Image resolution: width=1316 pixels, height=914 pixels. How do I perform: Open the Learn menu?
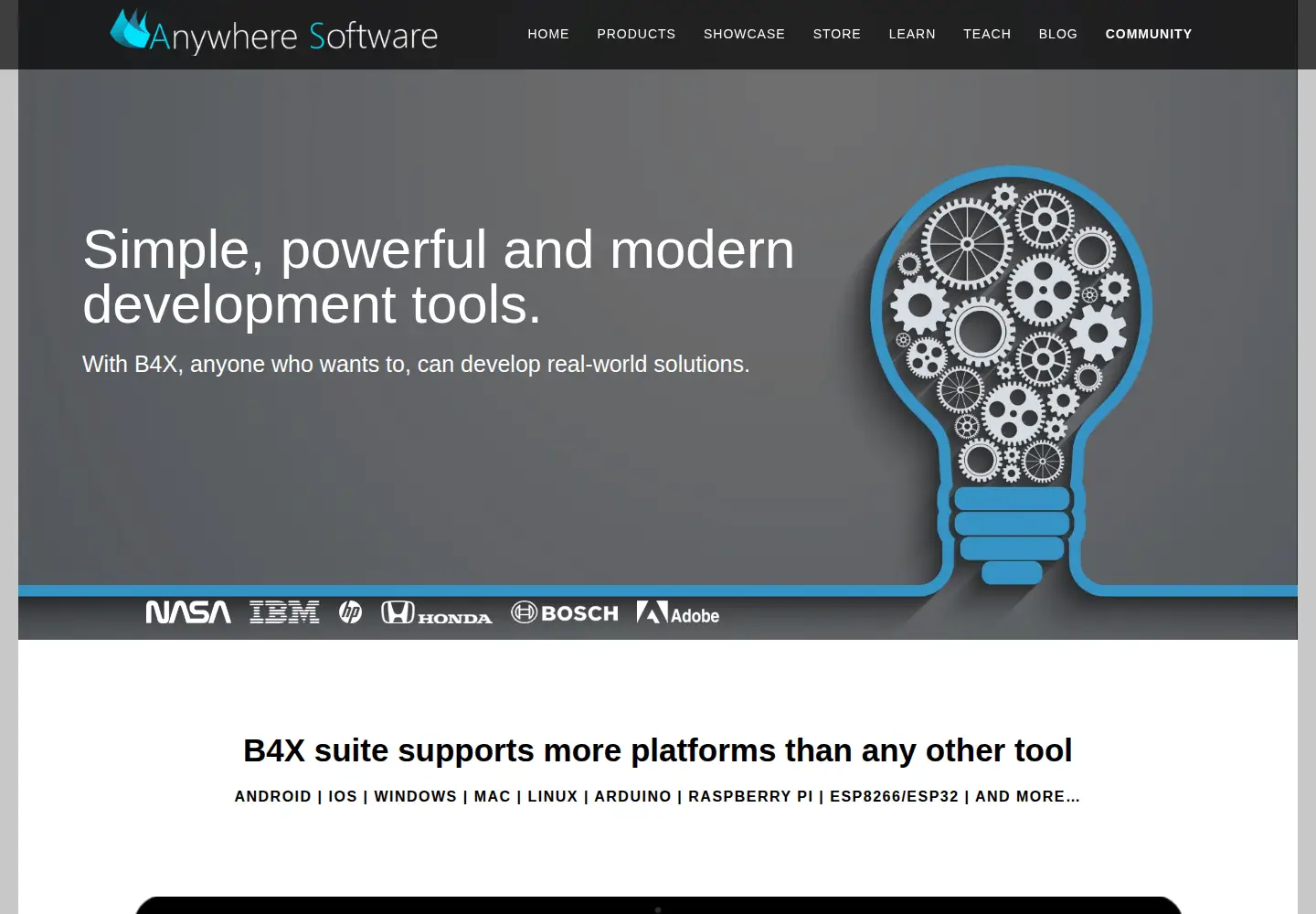coord(912,34)
